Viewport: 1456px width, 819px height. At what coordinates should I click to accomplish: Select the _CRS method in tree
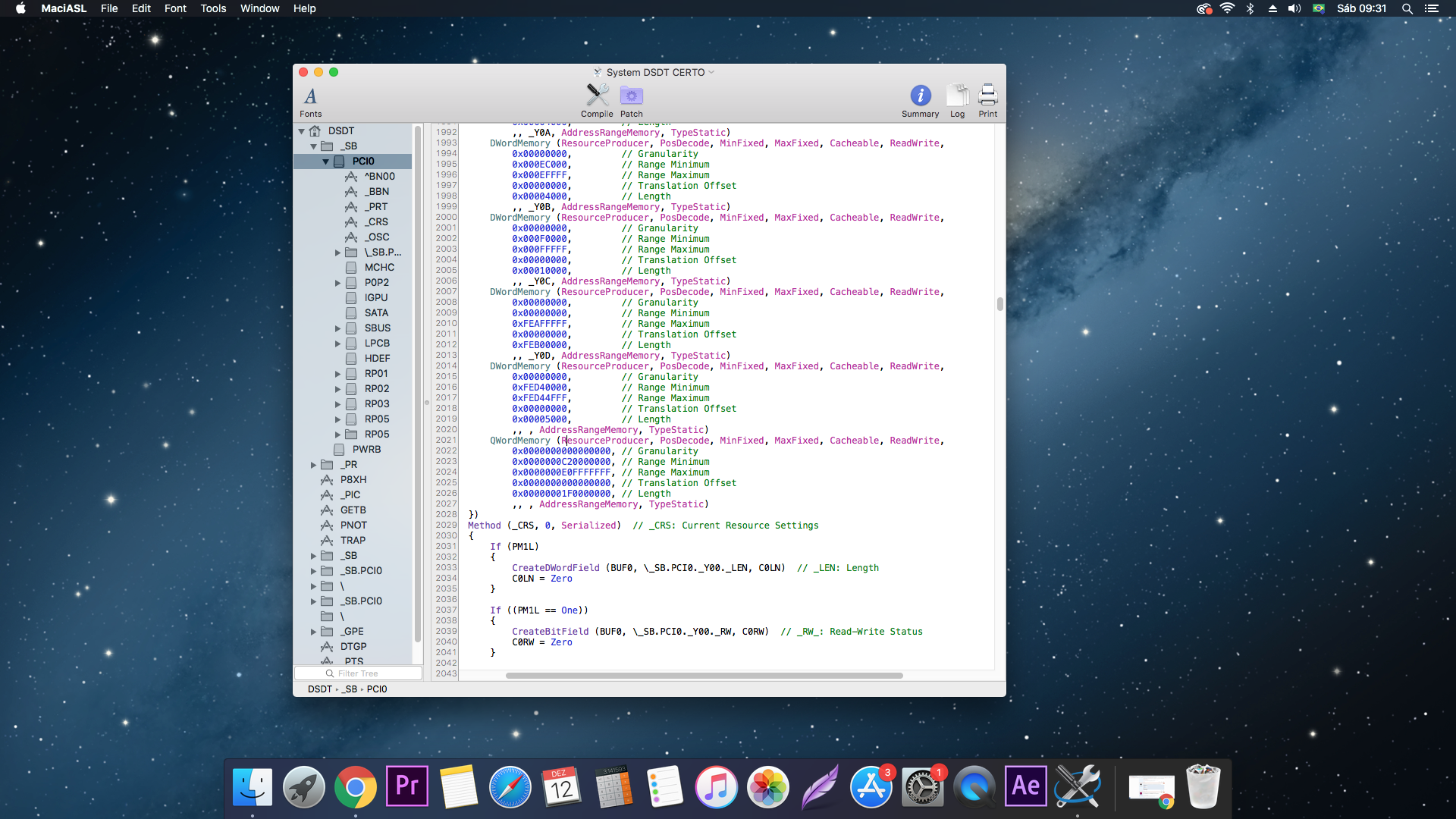[376, 221]
